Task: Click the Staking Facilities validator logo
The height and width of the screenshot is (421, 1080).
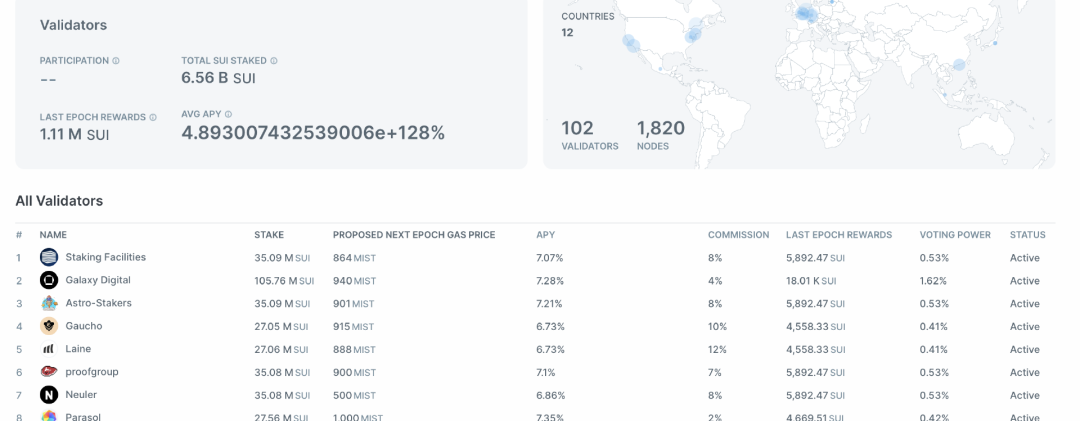Action: 48,258
